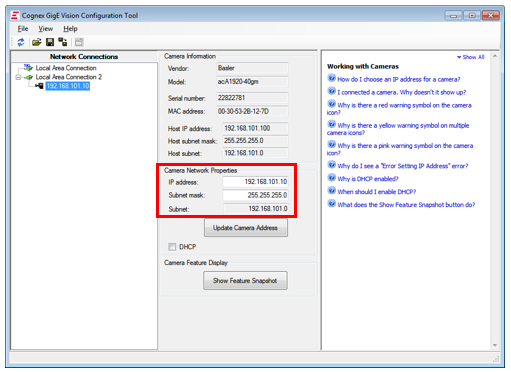
Task: Click the MAC address field 00-30-53-2B-12-7D
Action: click(252, 111)
